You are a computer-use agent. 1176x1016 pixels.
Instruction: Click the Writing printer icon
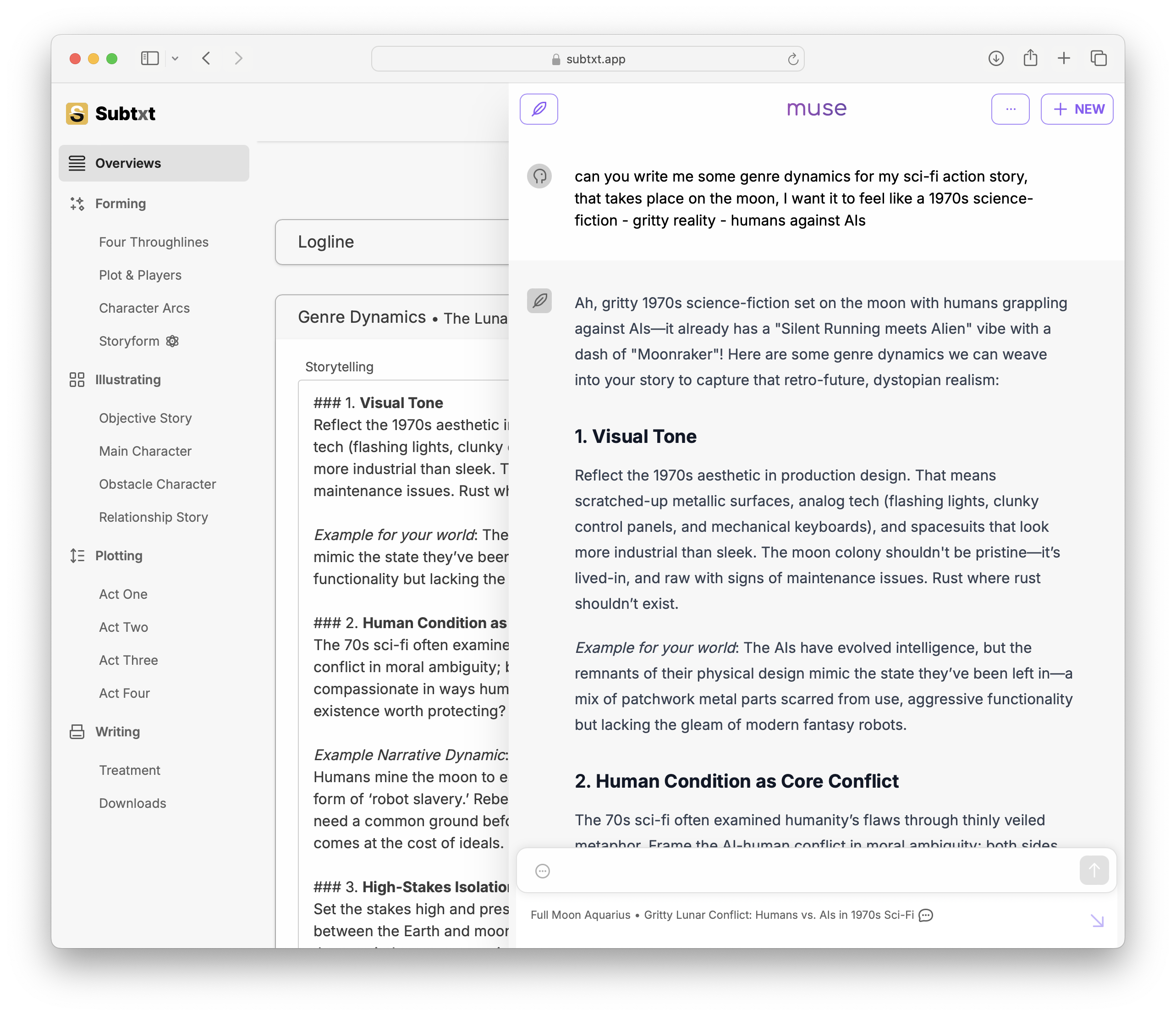[x=77, y=731]
